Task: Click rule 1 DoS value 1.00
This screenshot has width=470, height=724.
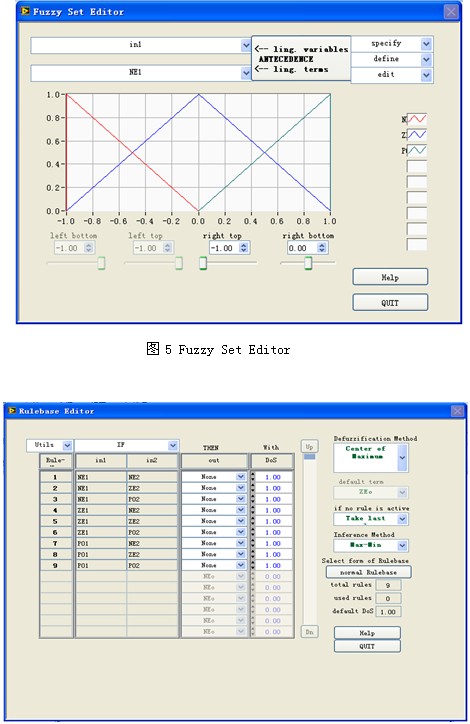Action: (x=273, y=477)
